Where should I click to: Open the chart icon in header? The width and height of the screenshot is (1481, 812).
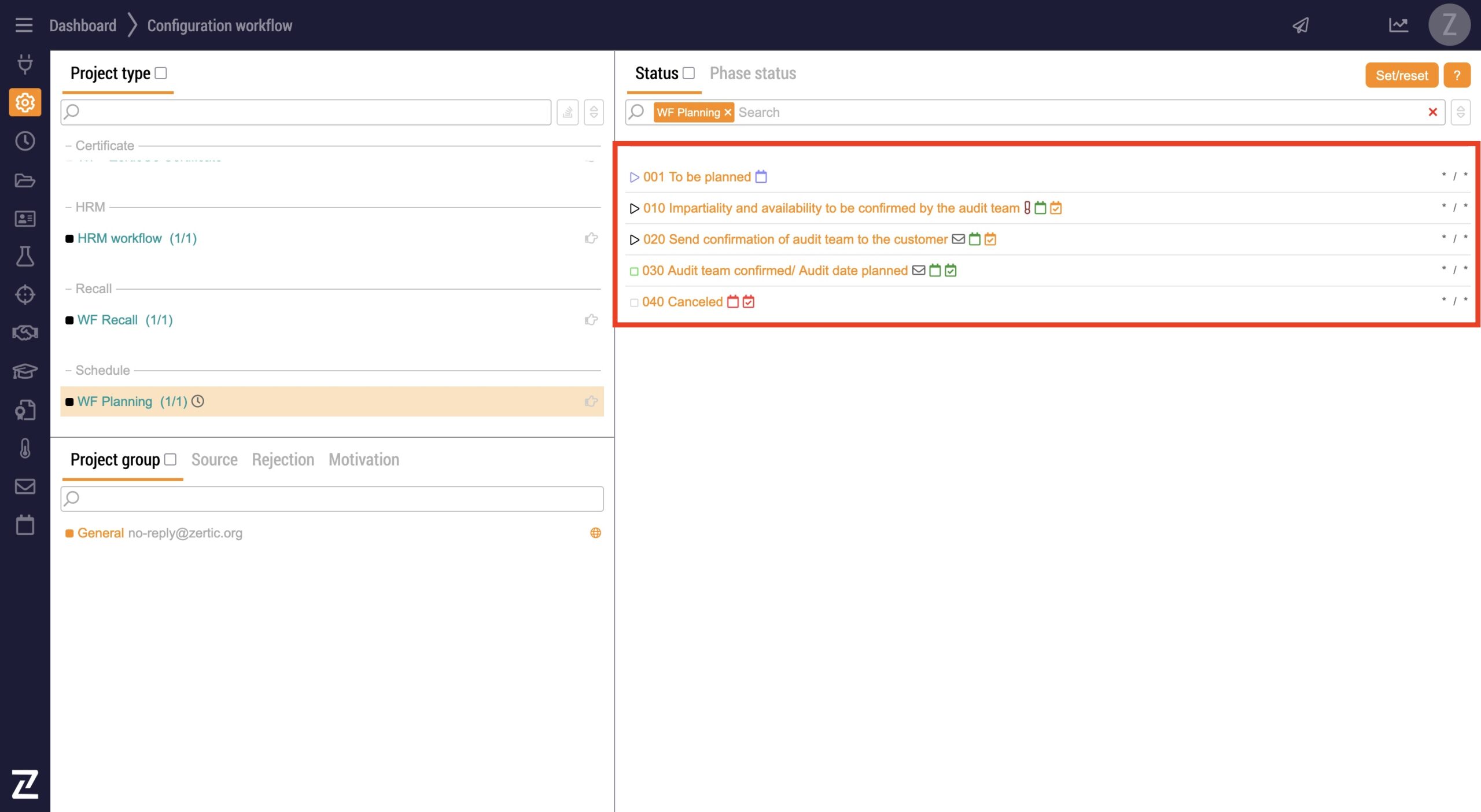(x=1398, y=25)
